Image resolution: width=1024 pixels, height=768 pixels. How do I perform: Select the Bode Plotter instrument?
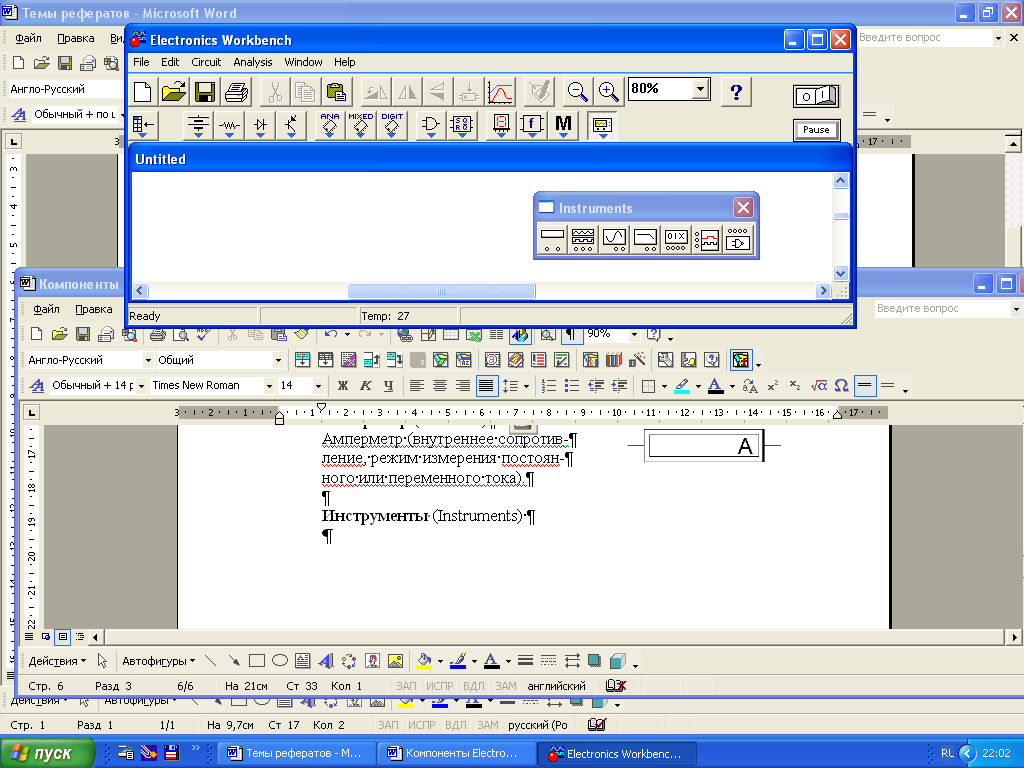[x=645, y=240]
